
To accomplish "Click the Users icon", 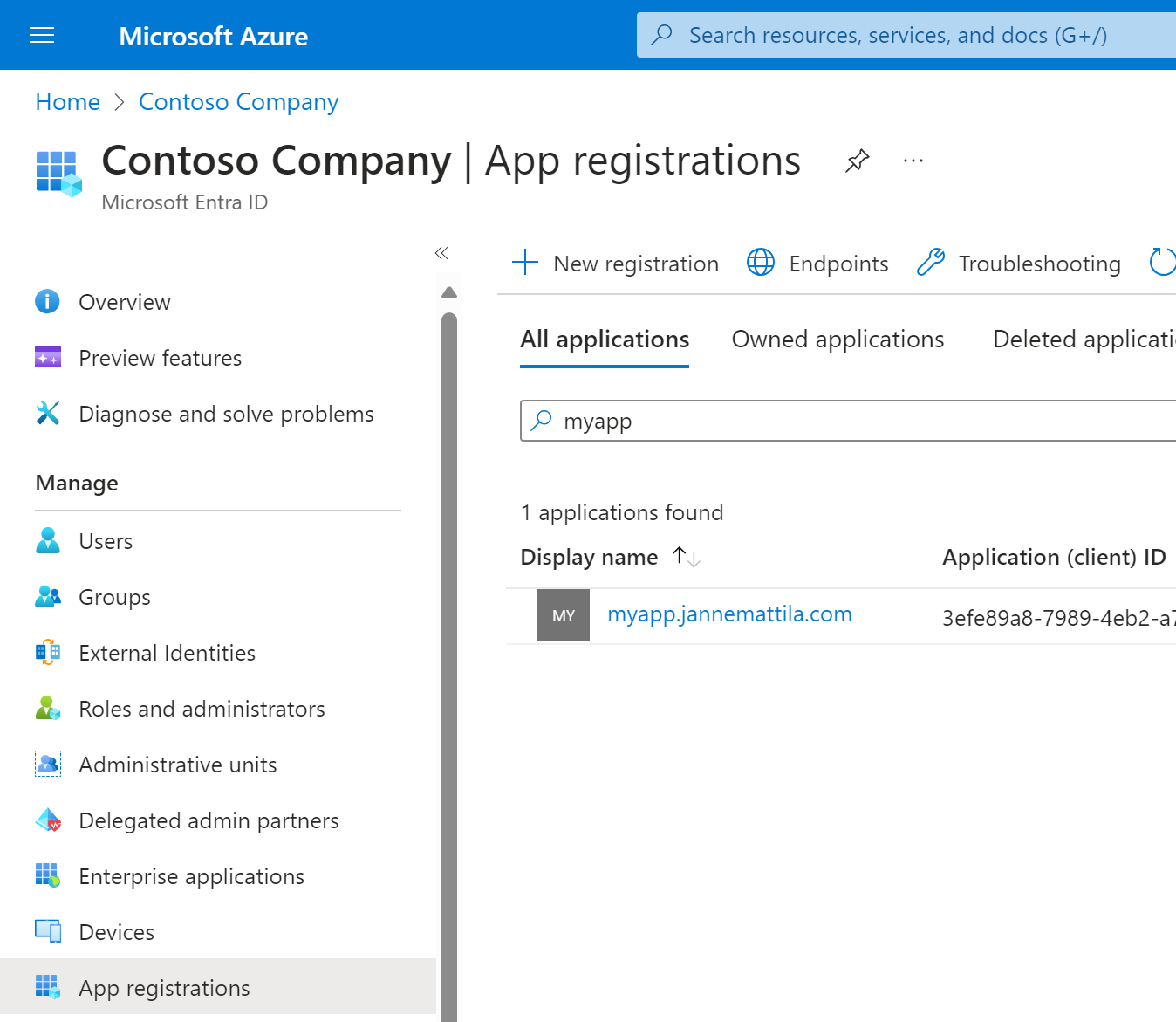I will pyautogui.click(x=48, y=541).
